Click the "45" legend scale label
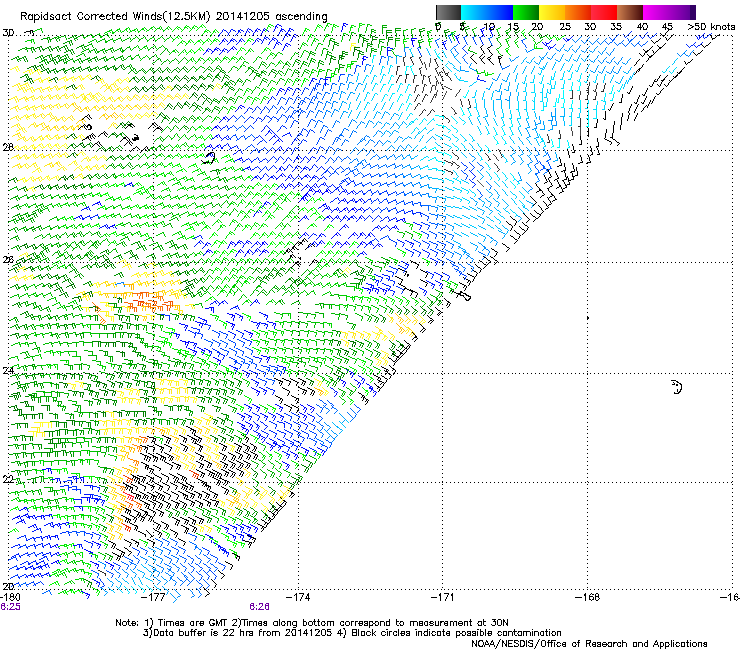Screen dimensions: 740x650 [667, 27]
